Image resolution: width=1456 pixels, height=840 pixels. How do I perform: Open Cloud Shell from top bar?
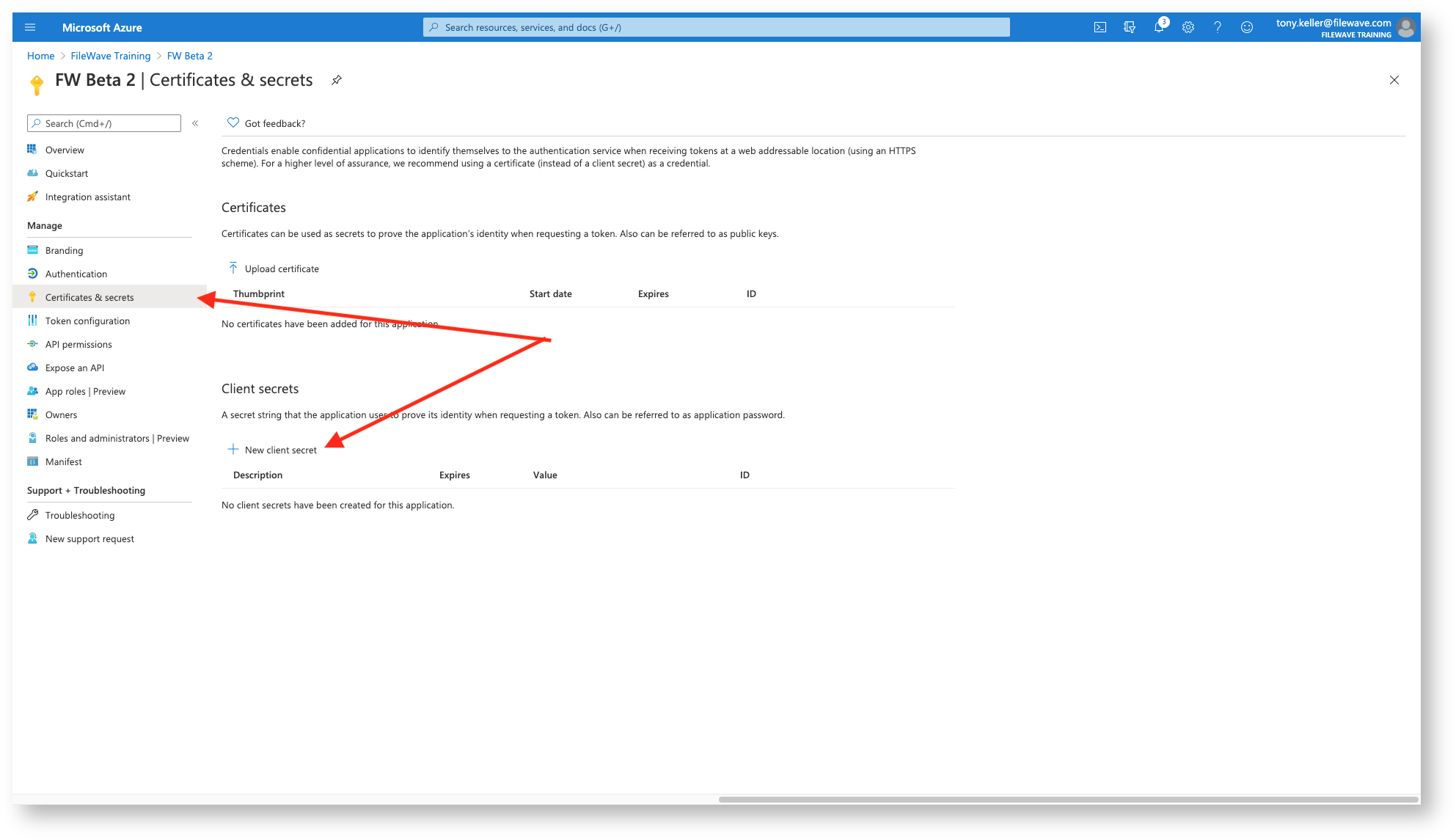(x=1100, y=28)
